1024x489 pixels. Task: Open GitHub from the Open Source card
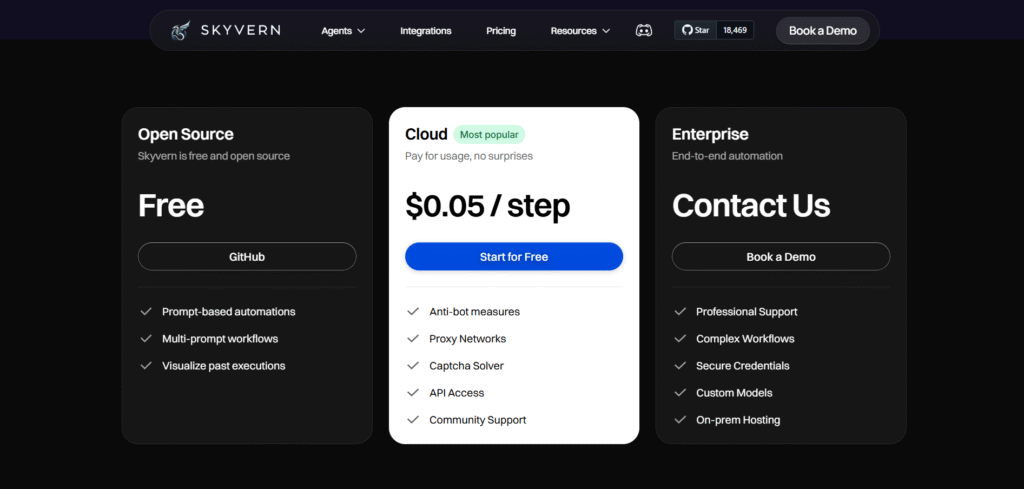(247, 257)
